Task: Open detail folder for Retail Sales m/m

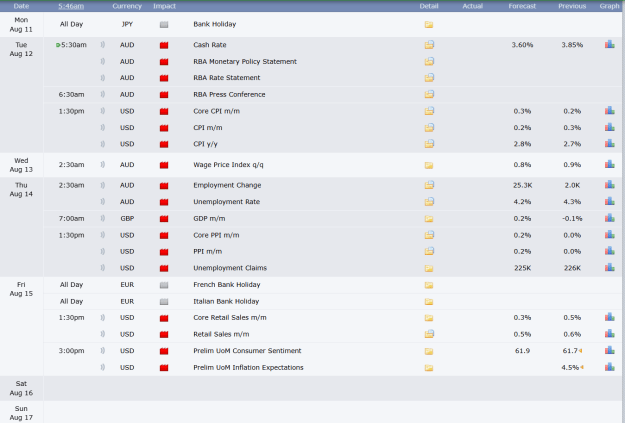Action: click(x=429, y=334)
